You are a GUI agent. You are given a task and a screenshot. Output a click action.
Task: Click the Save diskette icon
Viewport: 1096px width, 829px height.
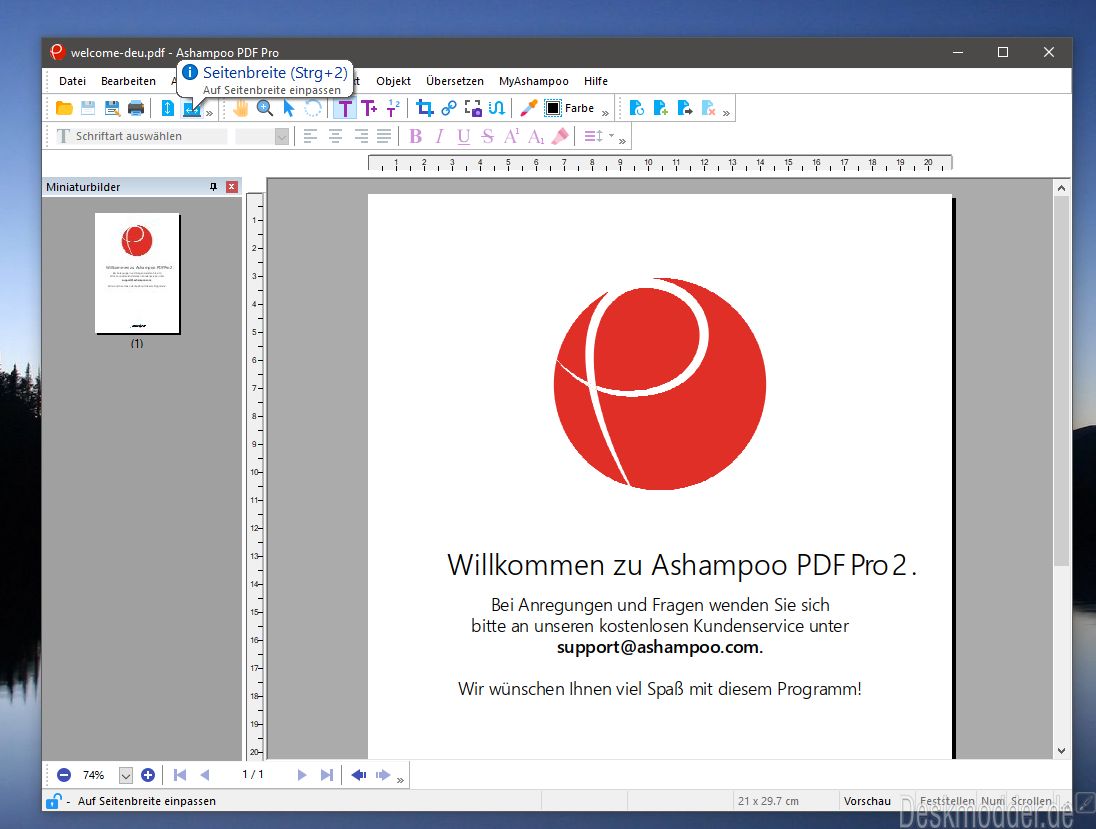[88, 108]
